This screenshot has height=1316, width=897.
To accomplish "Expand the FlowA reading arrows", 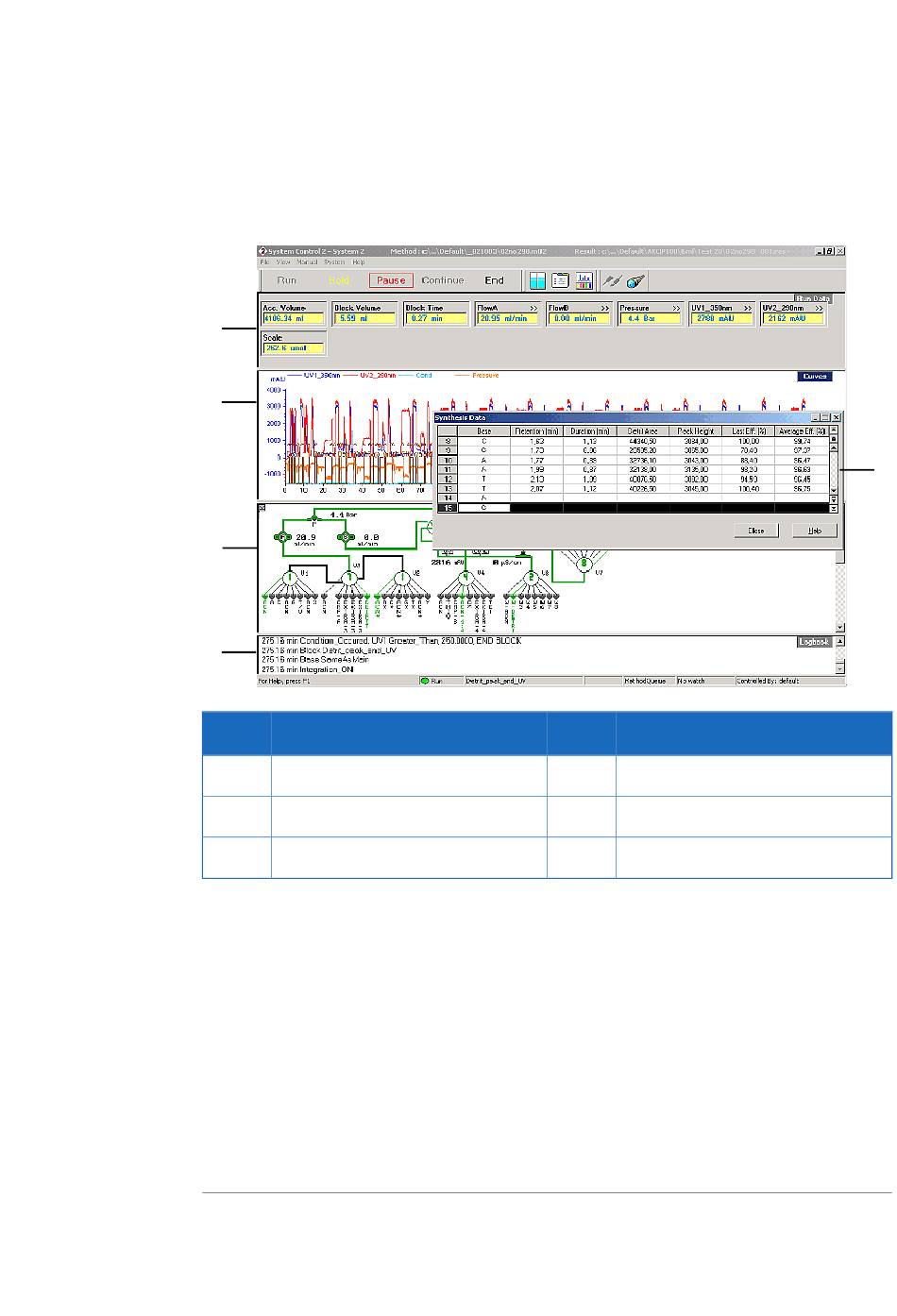I will tap(533, 308).
